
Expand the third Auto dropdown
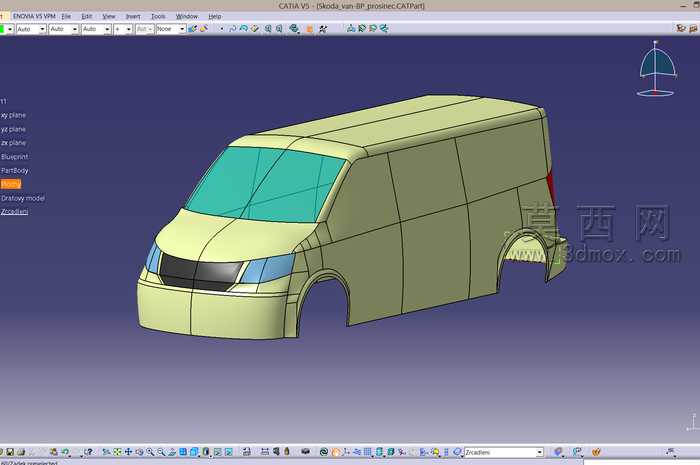coord(107,29)
